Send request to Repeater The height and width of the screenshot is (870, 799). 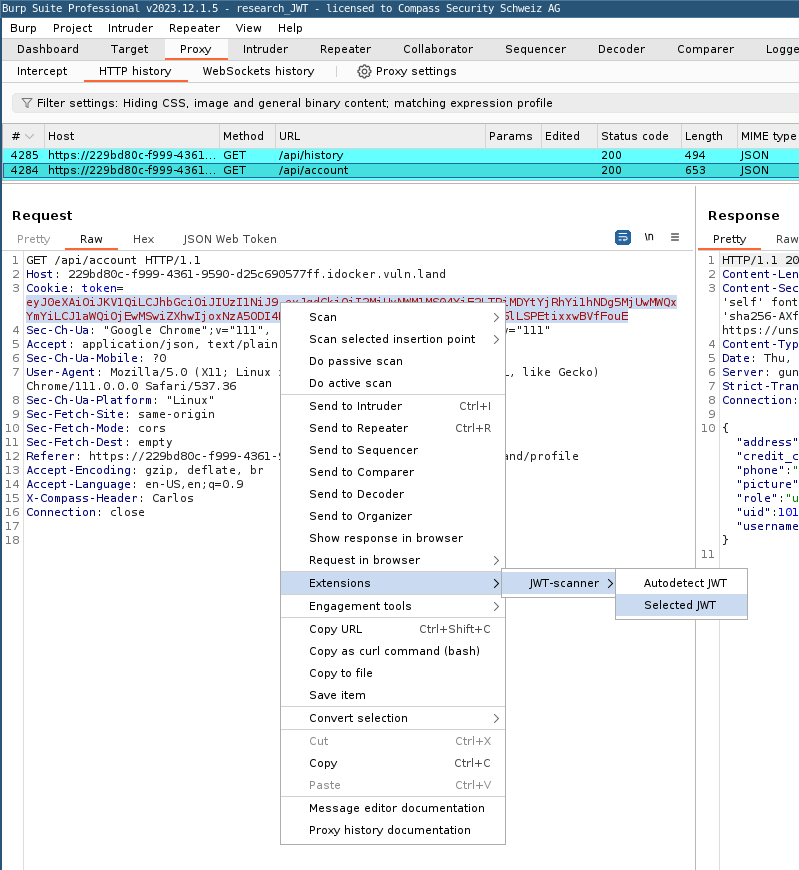pos(358,428)
